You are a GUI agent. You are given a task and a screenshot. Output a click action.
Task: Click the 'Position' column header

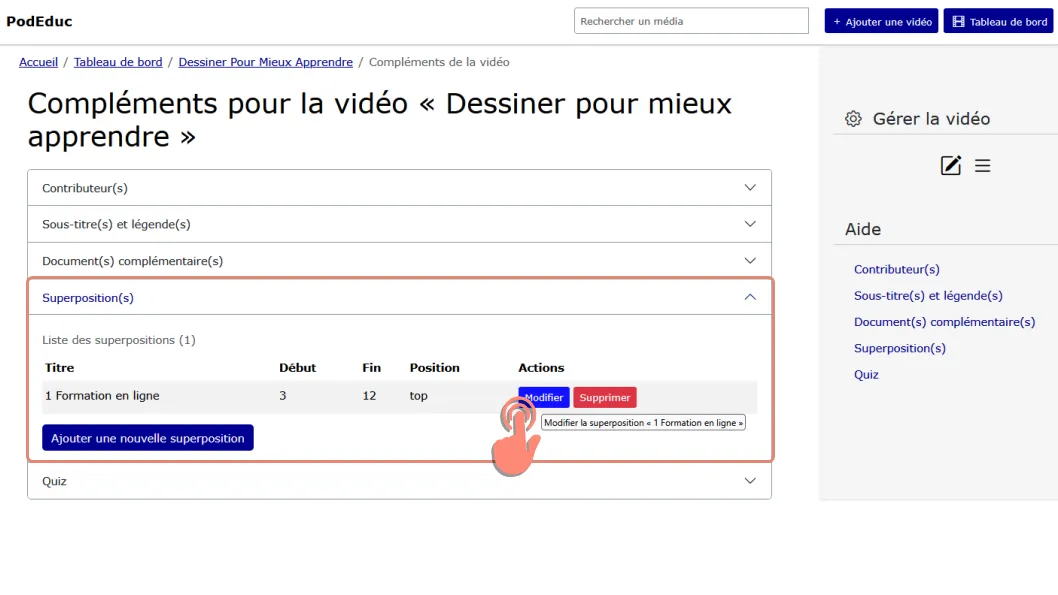click(435, 368)
